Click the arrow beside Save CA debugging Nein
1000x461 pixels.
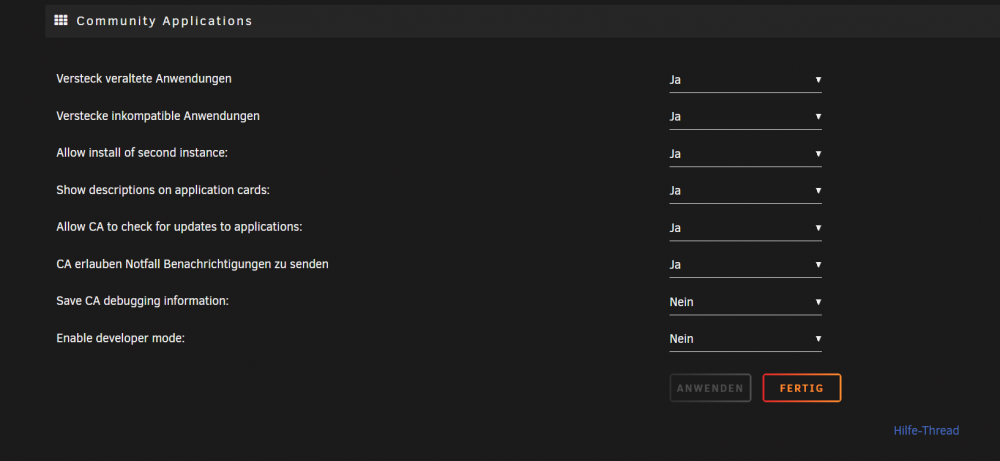pos(818,302)
